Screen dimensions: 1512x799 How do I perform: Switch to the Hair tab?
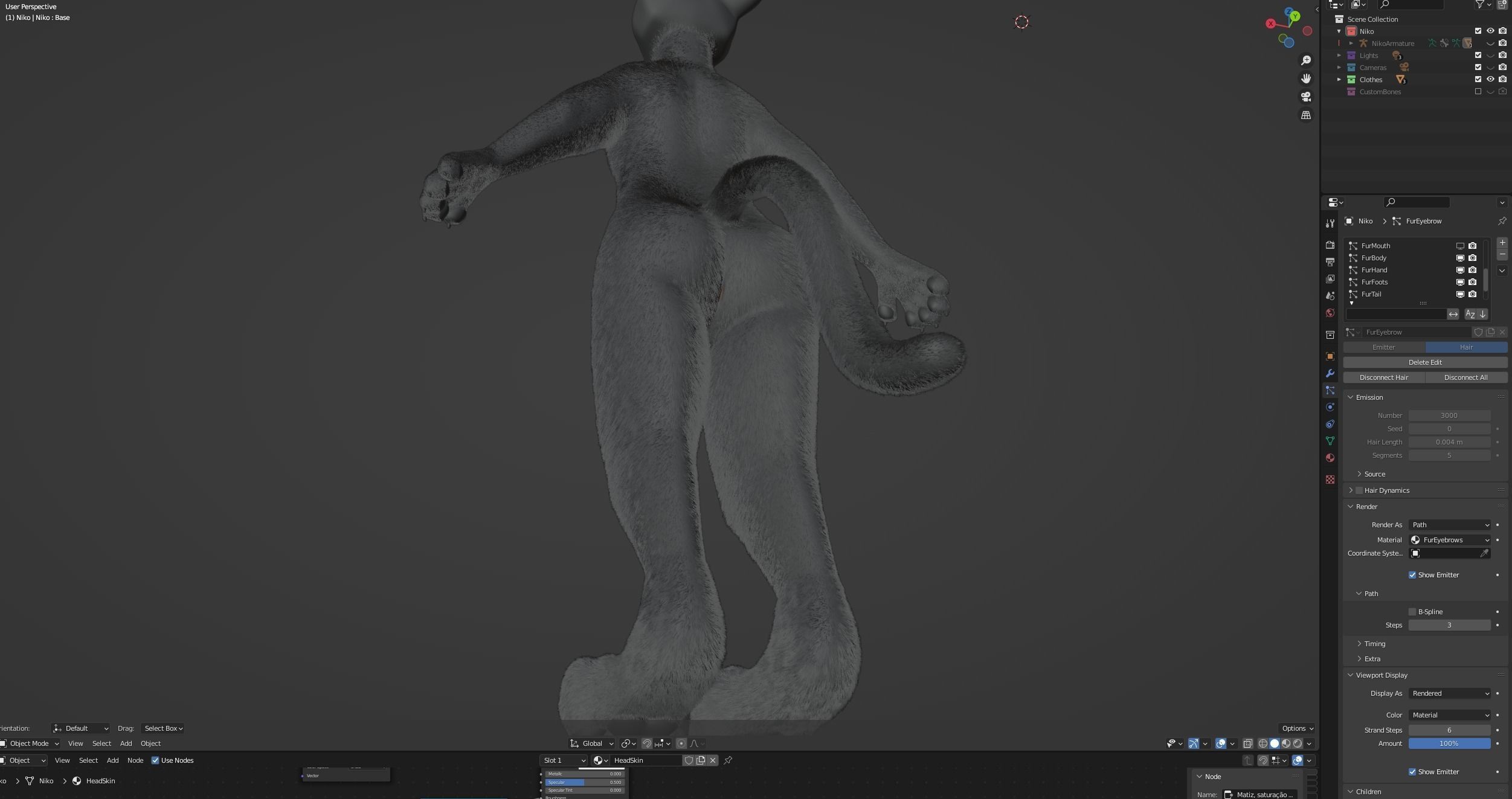click(x=1466, y=347)
